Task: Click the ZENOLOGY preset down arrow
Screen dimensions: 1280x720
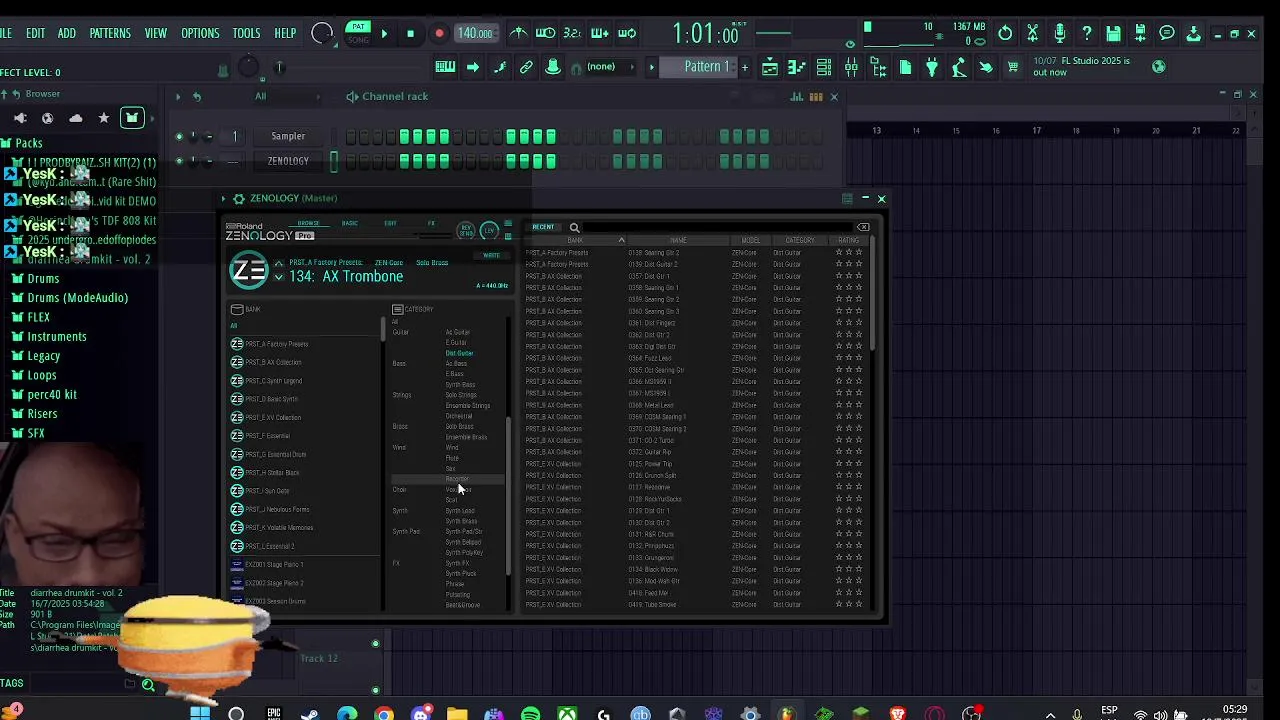Action: pyautogui.click(x=279, y=278)
